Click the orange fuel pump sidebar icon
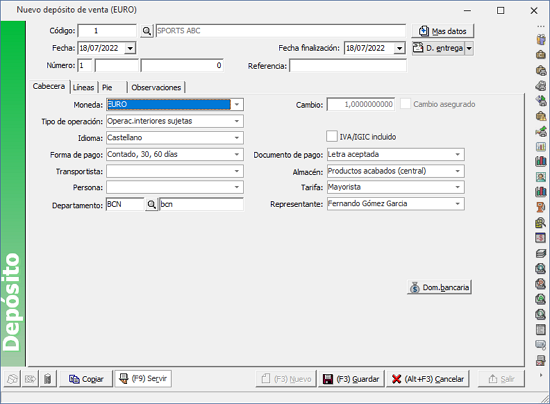This screenshot has height=404, width=550. 541,207
